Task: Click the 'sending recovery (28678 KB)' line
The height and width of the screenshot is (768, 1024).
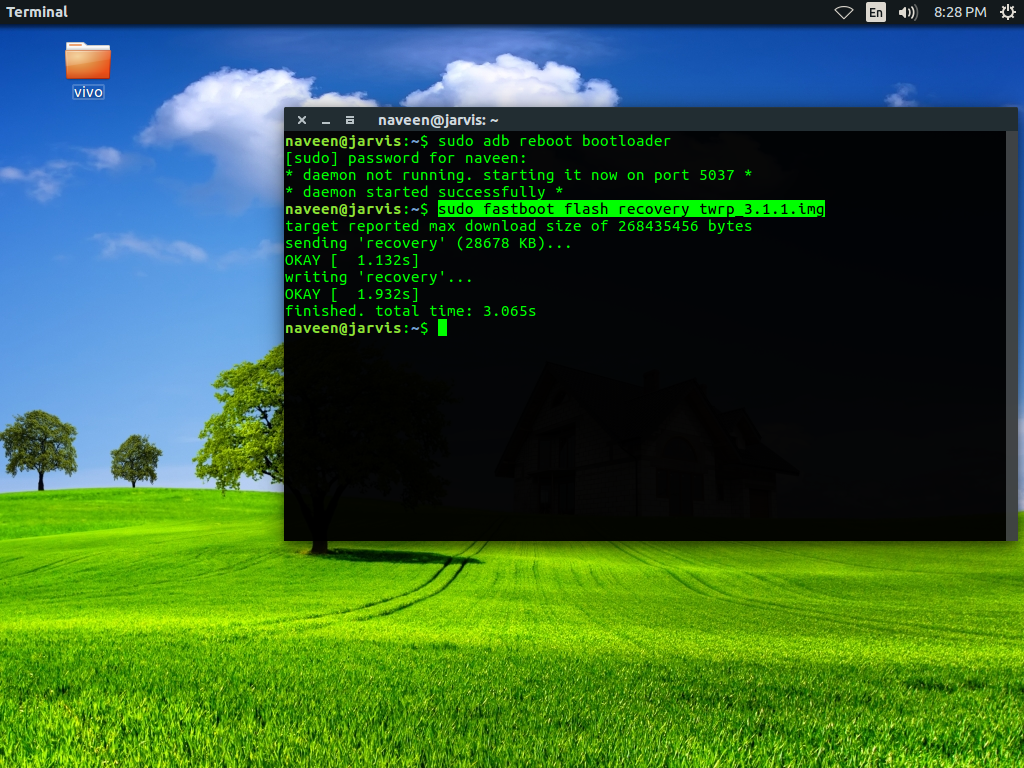Action: [428, 243]
